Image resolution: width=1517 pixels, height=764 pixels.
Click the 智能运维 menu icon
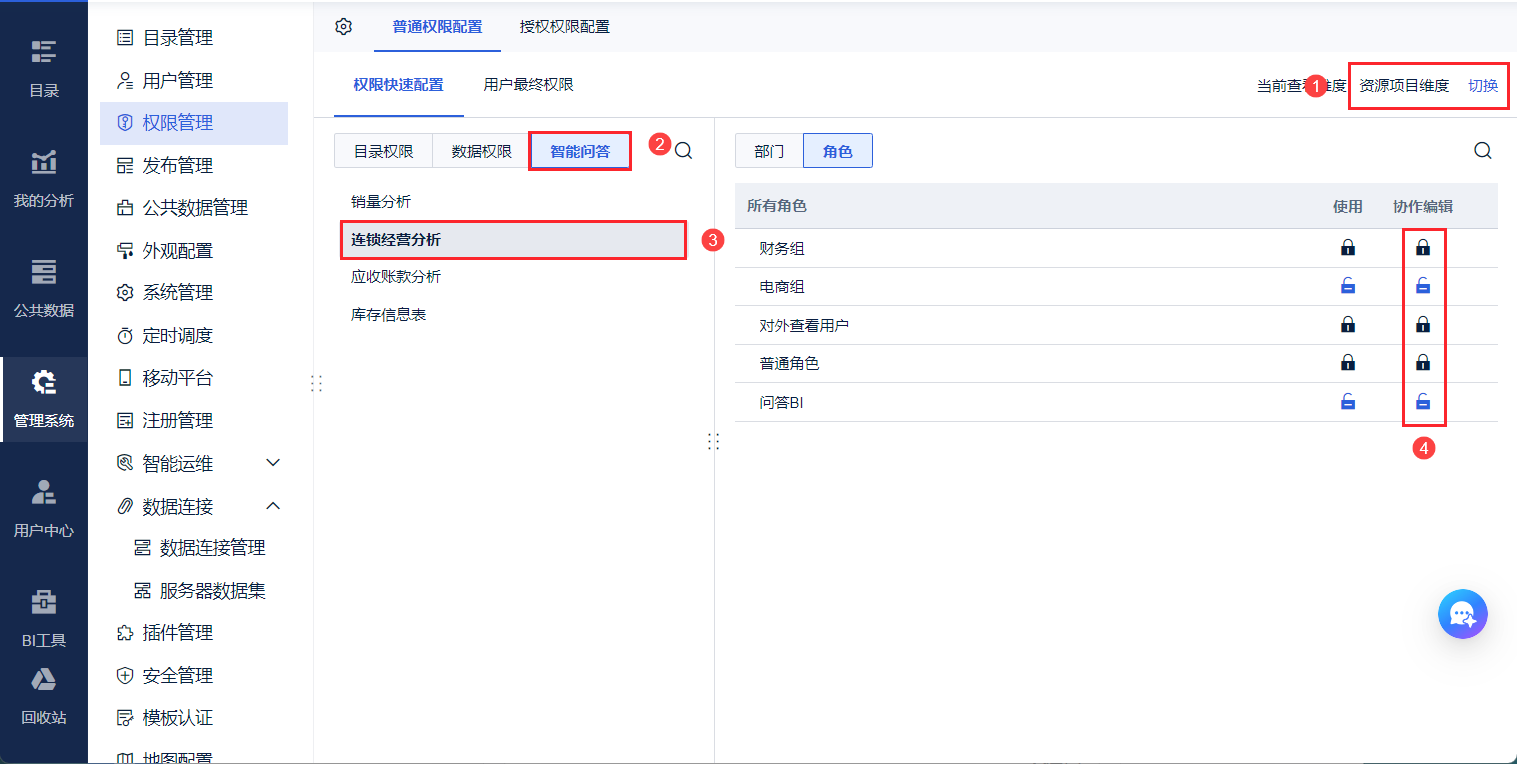pyautogui.click(x=125, y=463)
